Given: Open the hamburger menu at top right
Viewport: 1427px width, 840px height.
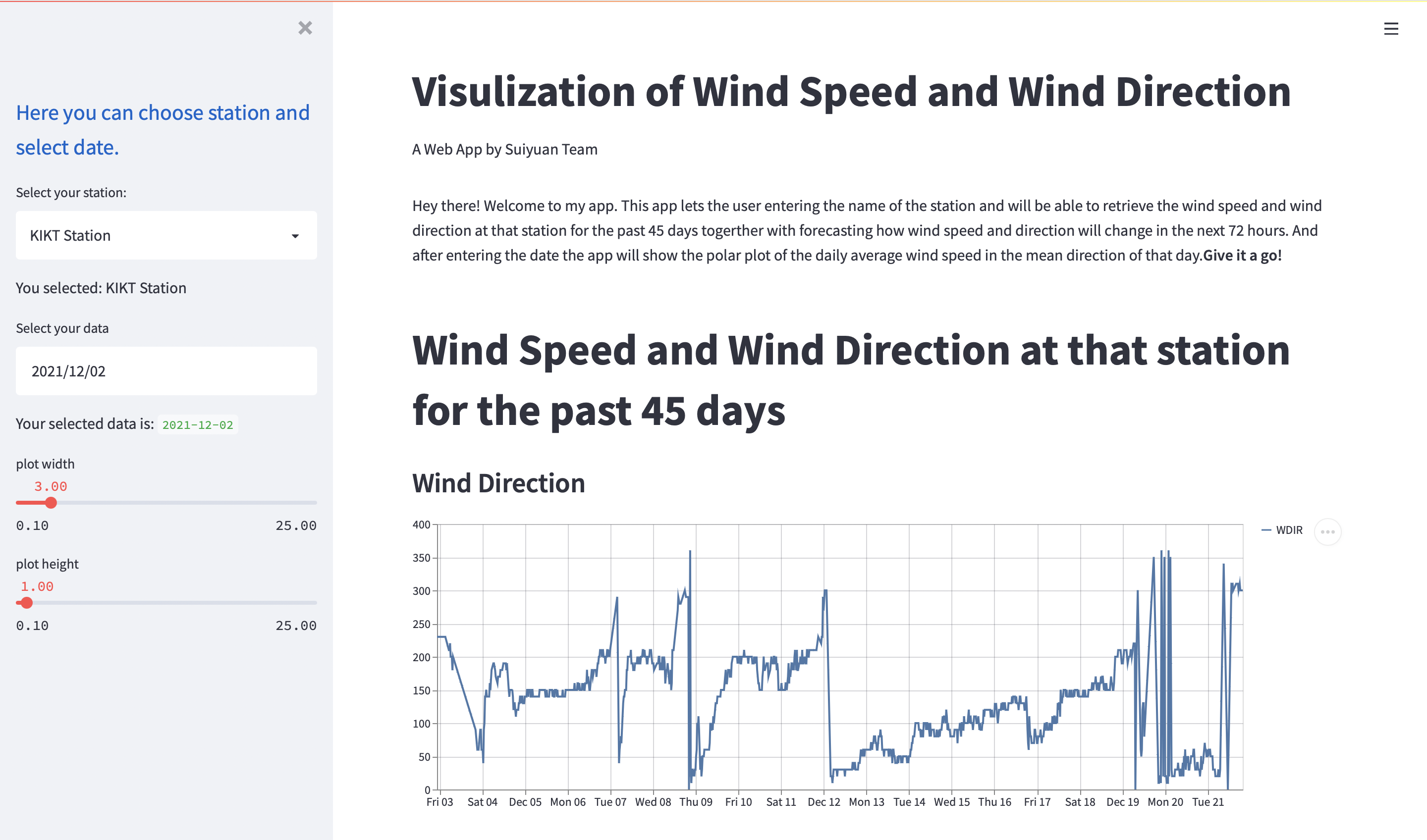Looking at the screenshot, I should coord(1391,29).
